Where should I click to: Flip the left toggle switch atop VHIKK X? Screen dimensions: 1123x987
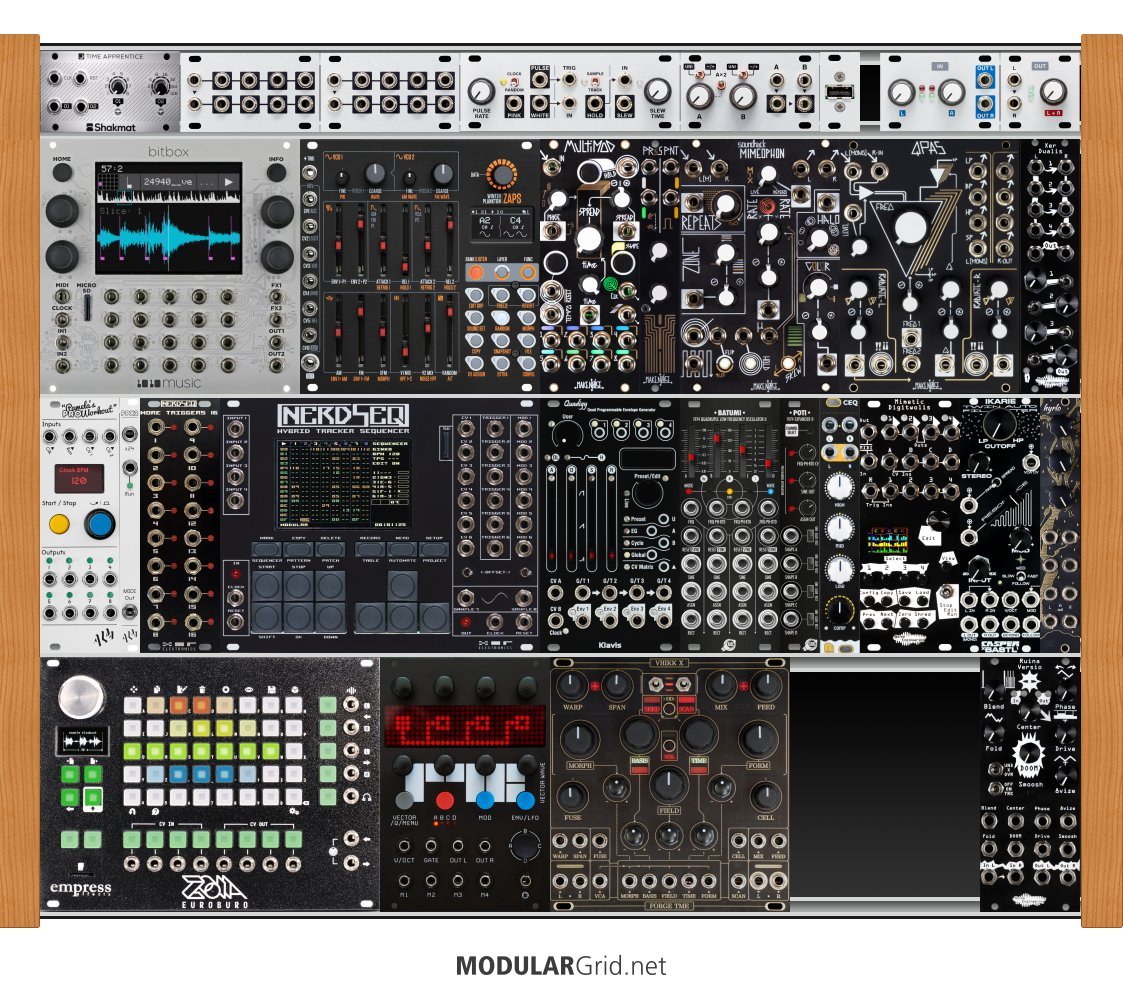pyautogui.click(x=655, y=685)
